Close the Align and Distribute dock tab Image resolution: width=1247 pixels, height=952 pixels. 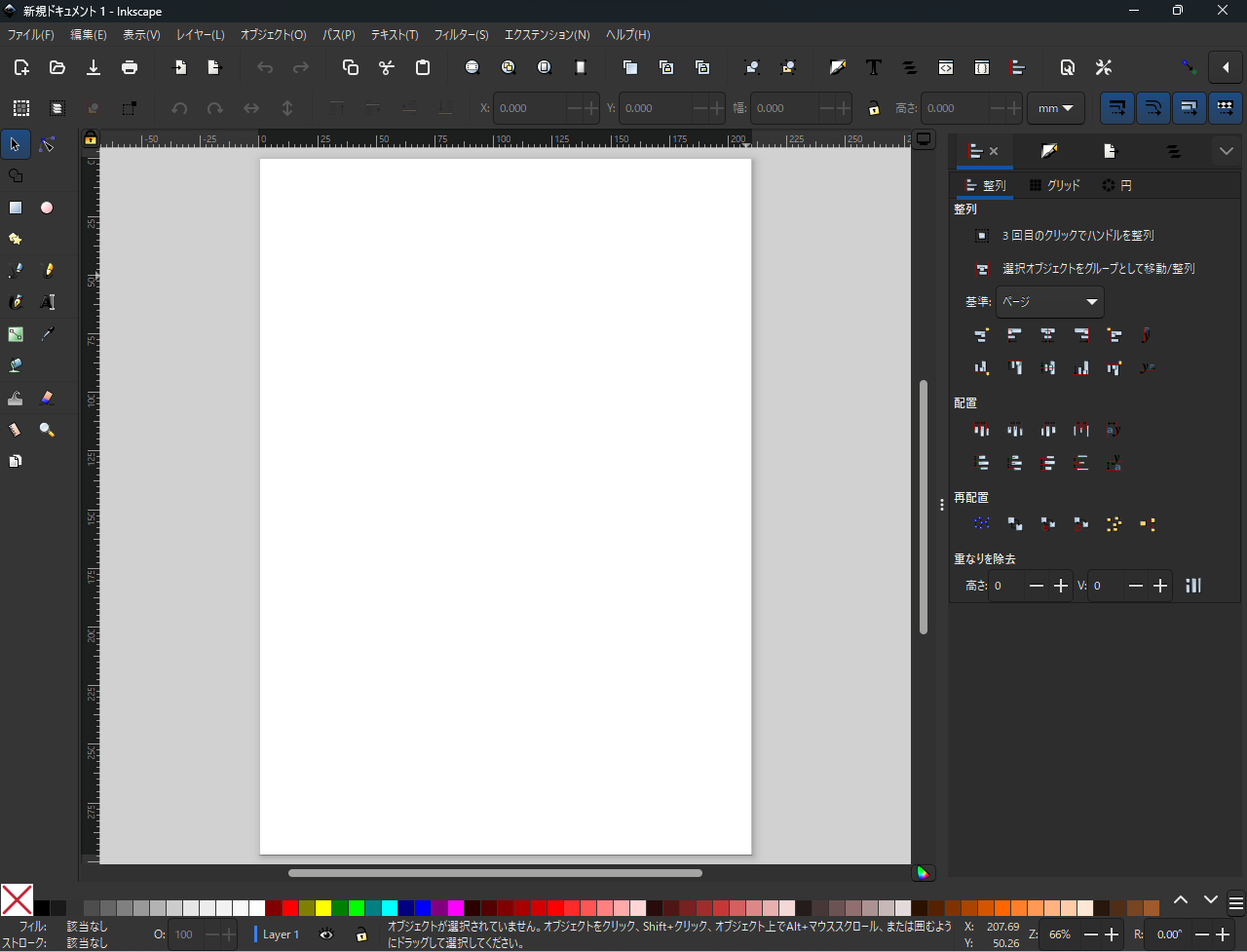994,151
